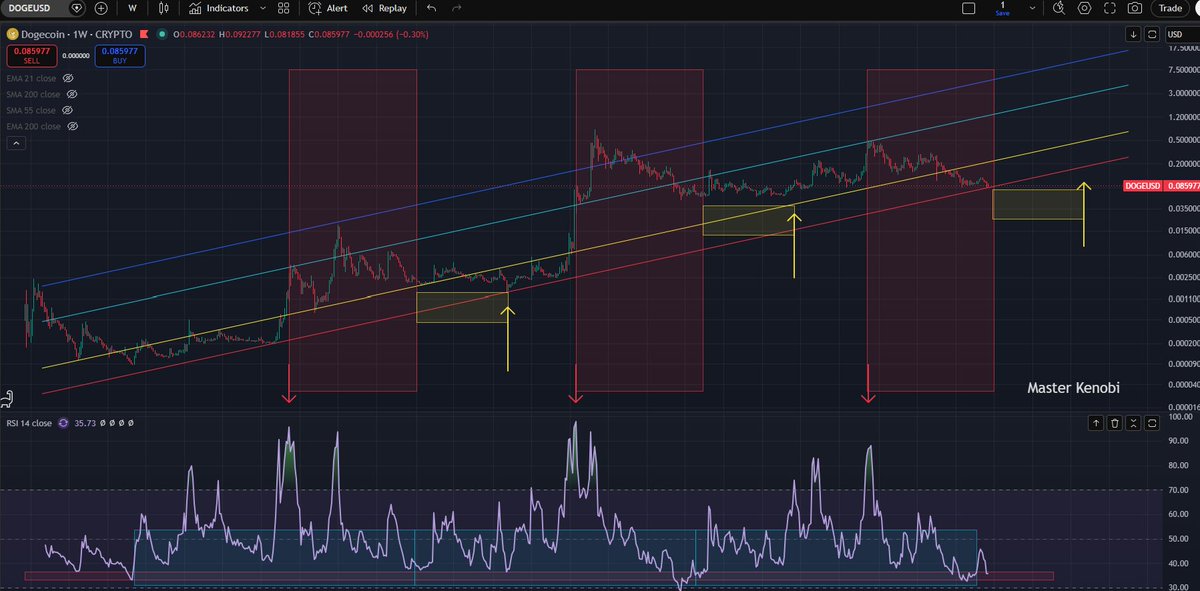Click the 0.500000 price axis label
The width and height of the screenshot is (1200, 591).
click(x=1182, y=140)
